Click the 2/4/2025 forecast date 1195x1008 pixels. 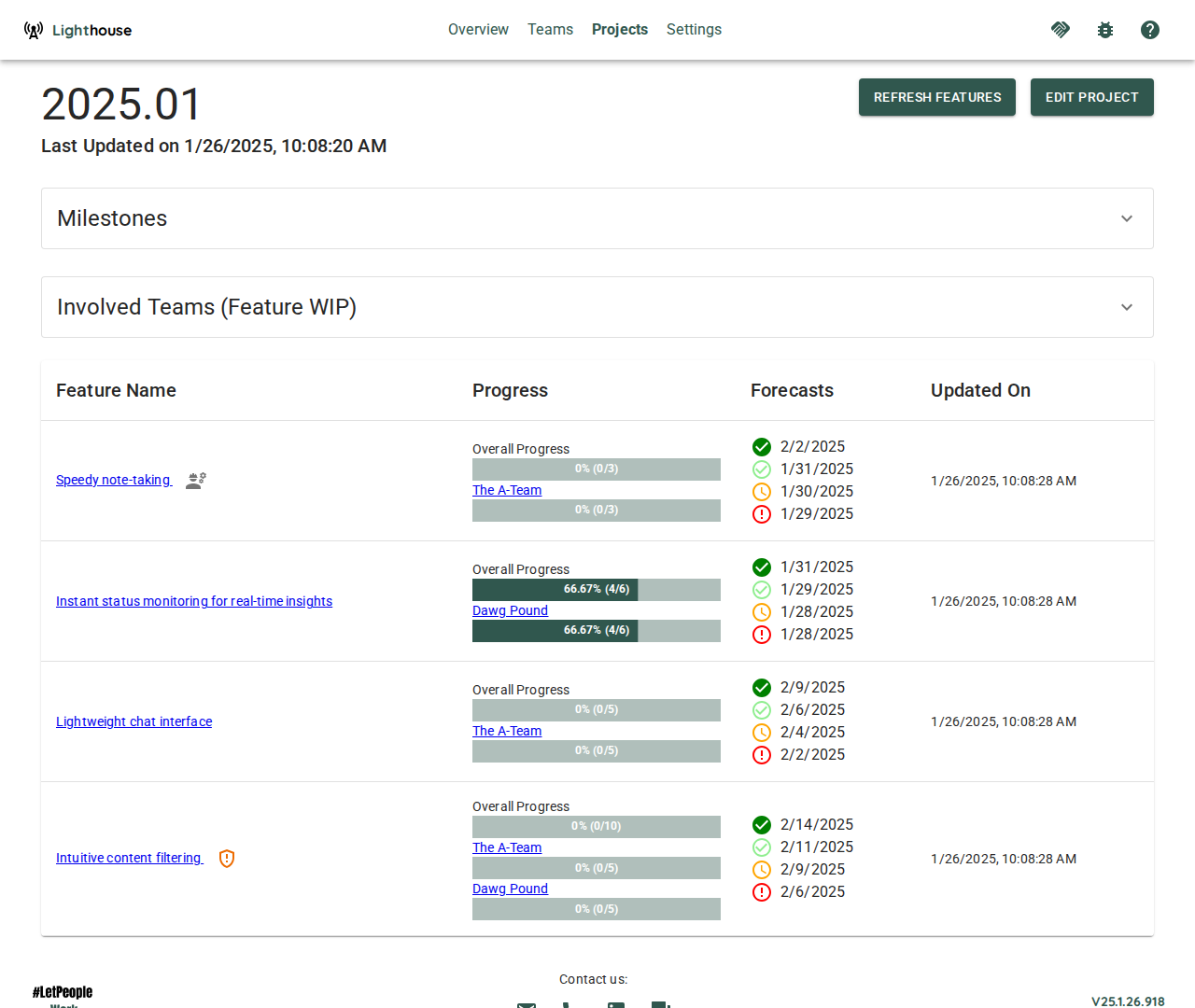click(812, 733)
